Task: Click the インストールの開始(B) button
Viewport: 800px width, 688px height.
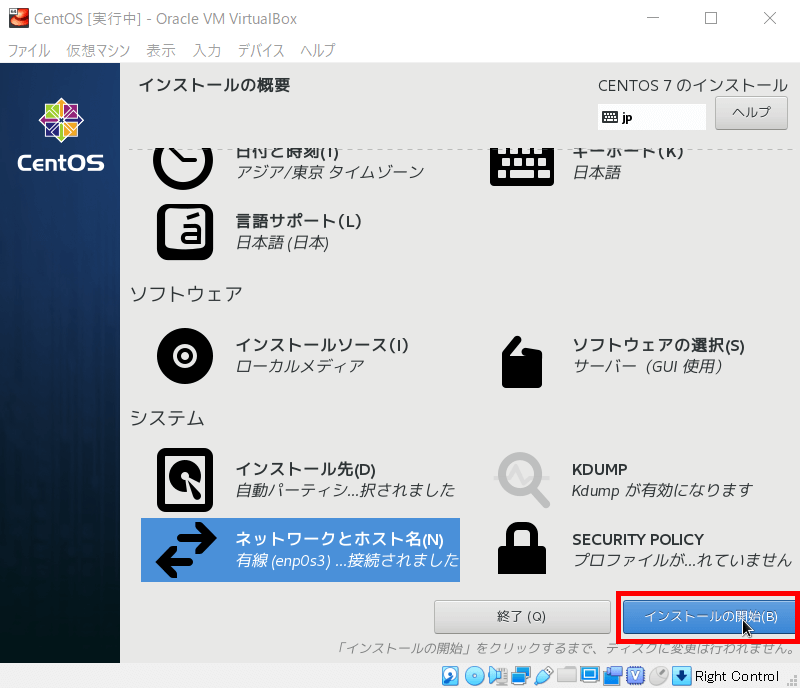Action: 709,617
